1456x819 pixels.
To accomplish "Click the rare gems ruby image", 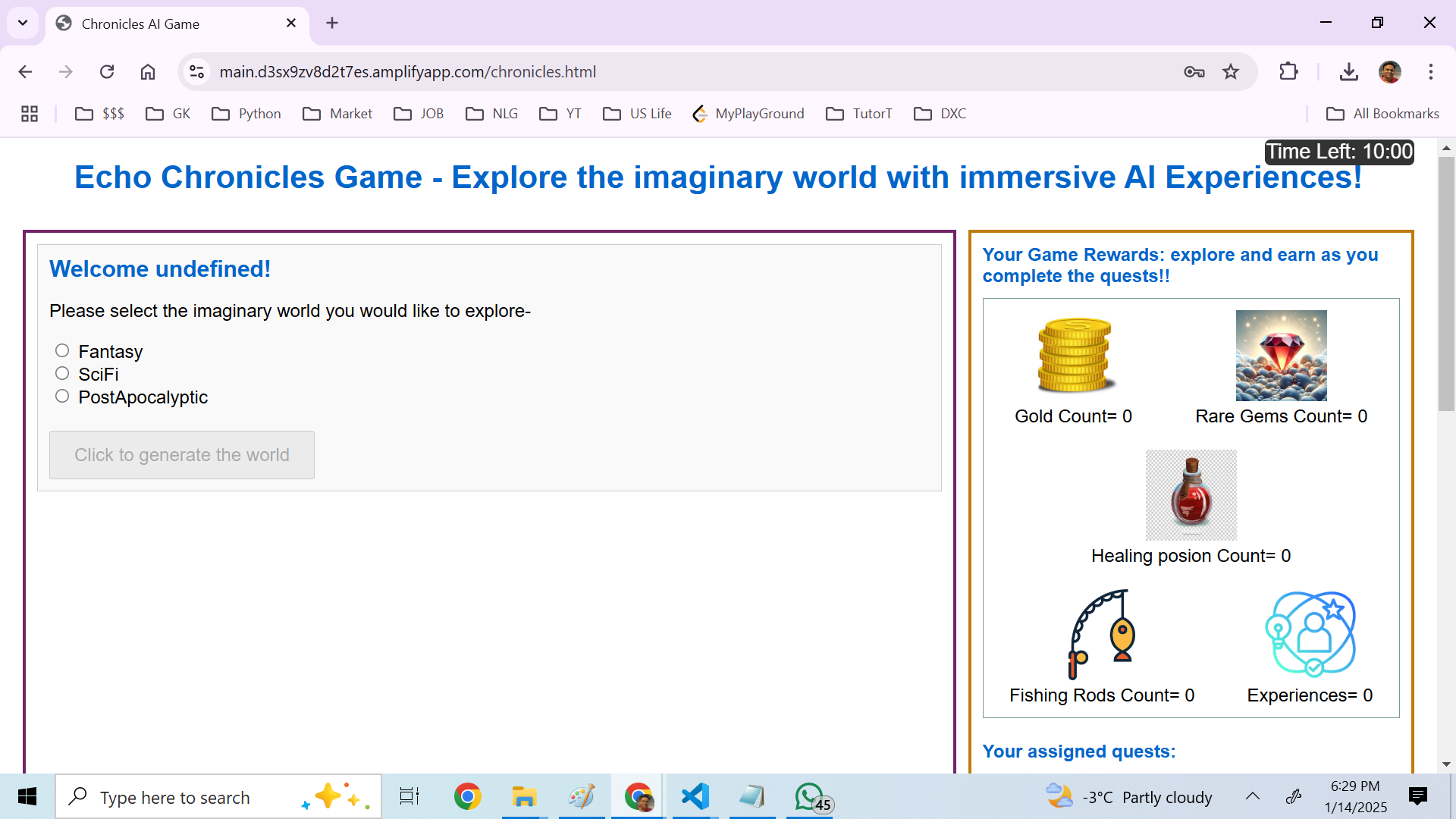I will coord(1281,355).
